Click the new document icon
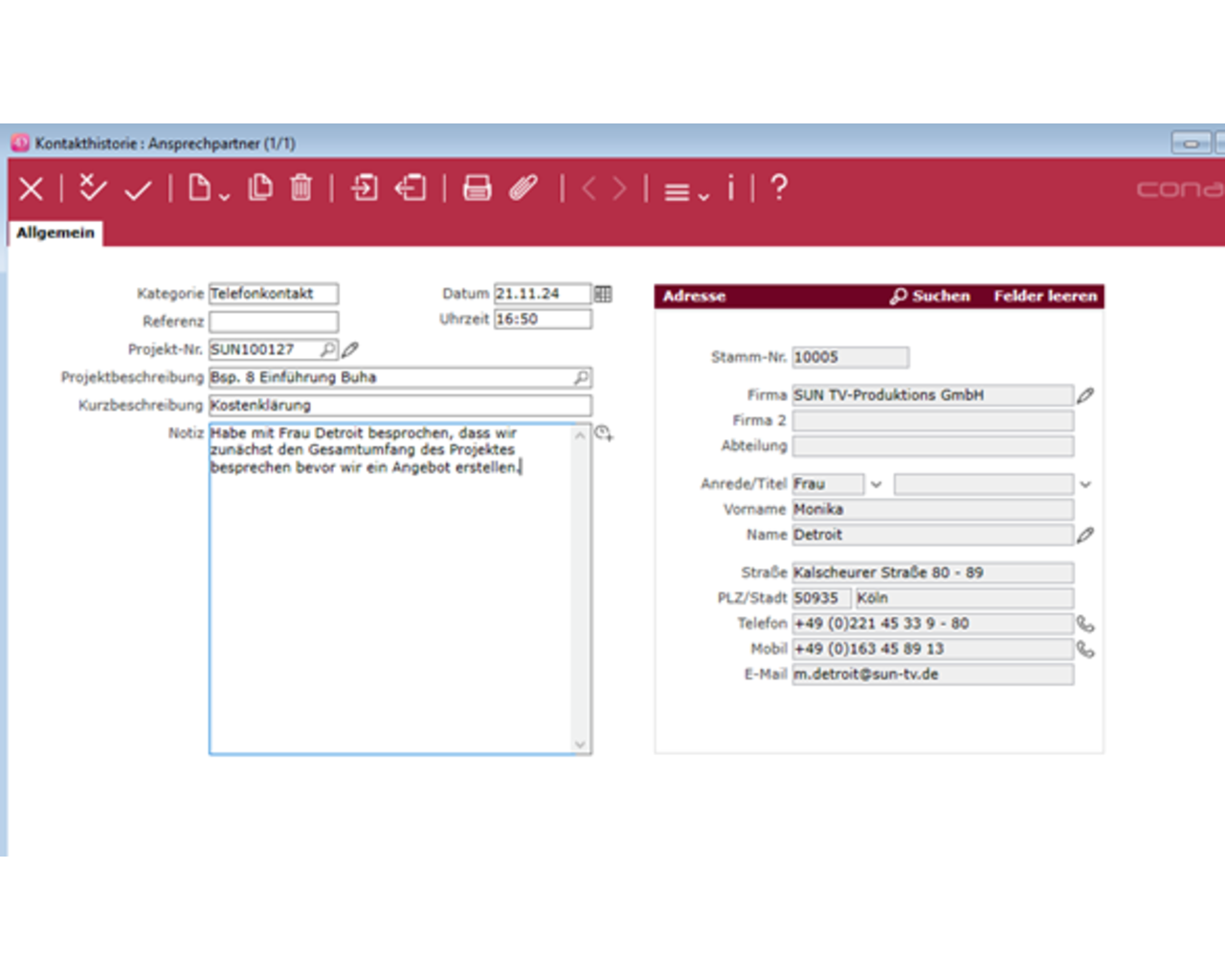The width and height of the screenshot is (1225, 980). (x=199, y=187)
